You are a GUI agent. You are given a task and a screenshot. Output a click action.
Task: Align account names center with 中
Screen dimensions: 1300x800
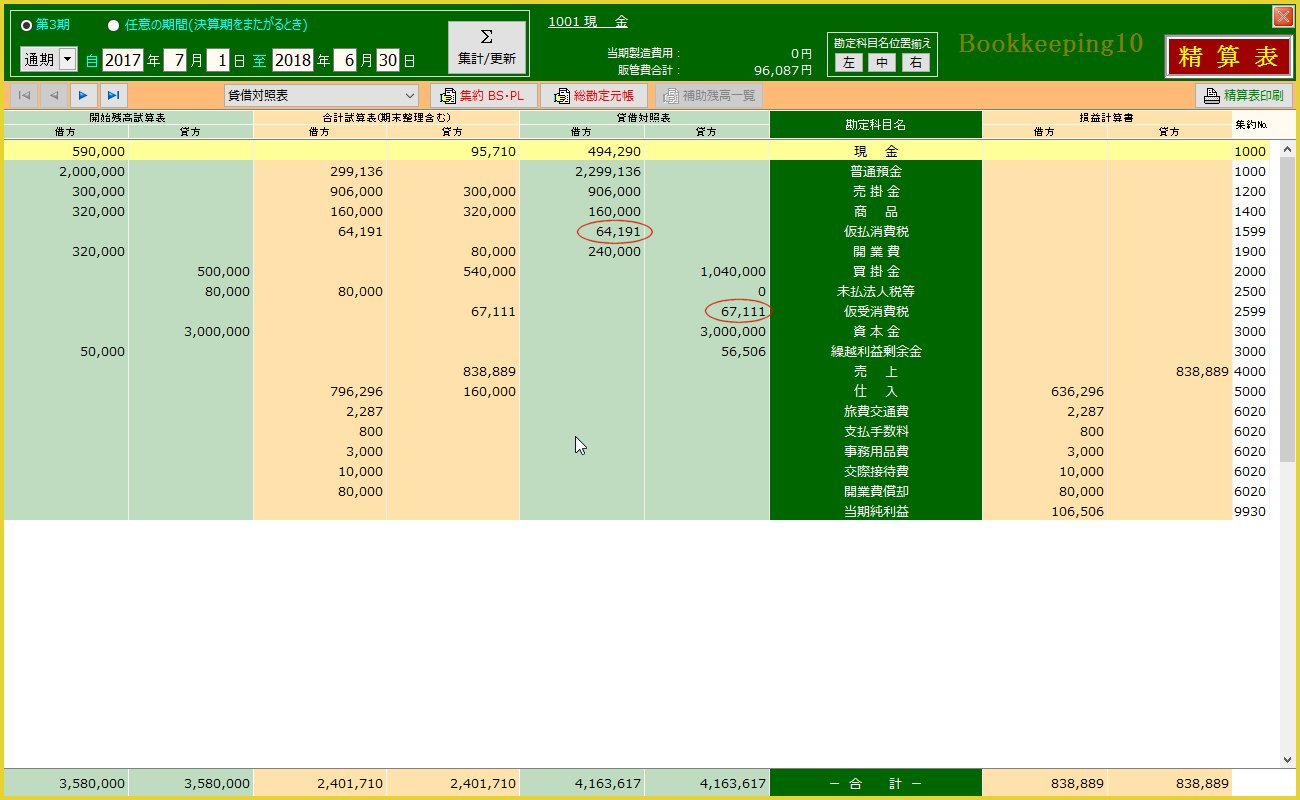881,63
